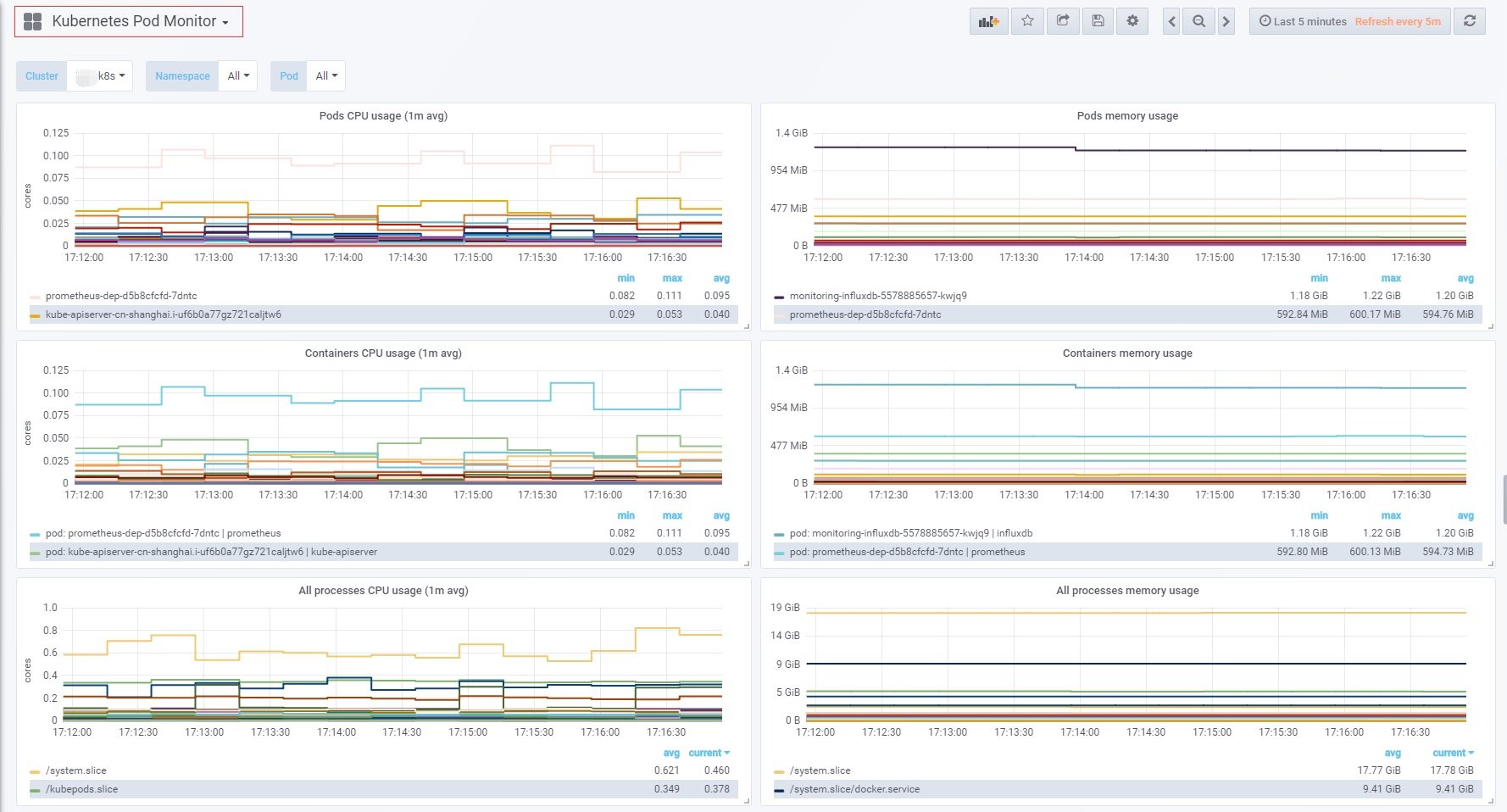1507x812 pixels.
Task: Open Pods CPU usage panel title menu
Action: (x=383, y=115)
